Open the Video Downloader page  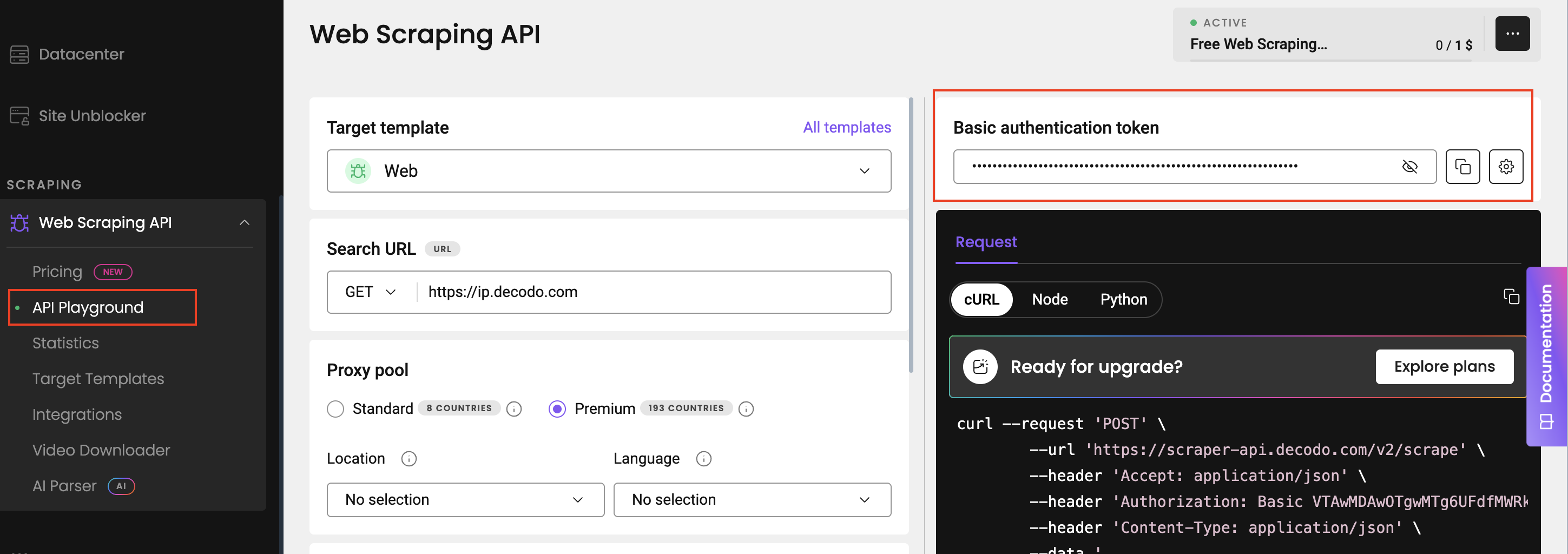[x=101, y=451]
